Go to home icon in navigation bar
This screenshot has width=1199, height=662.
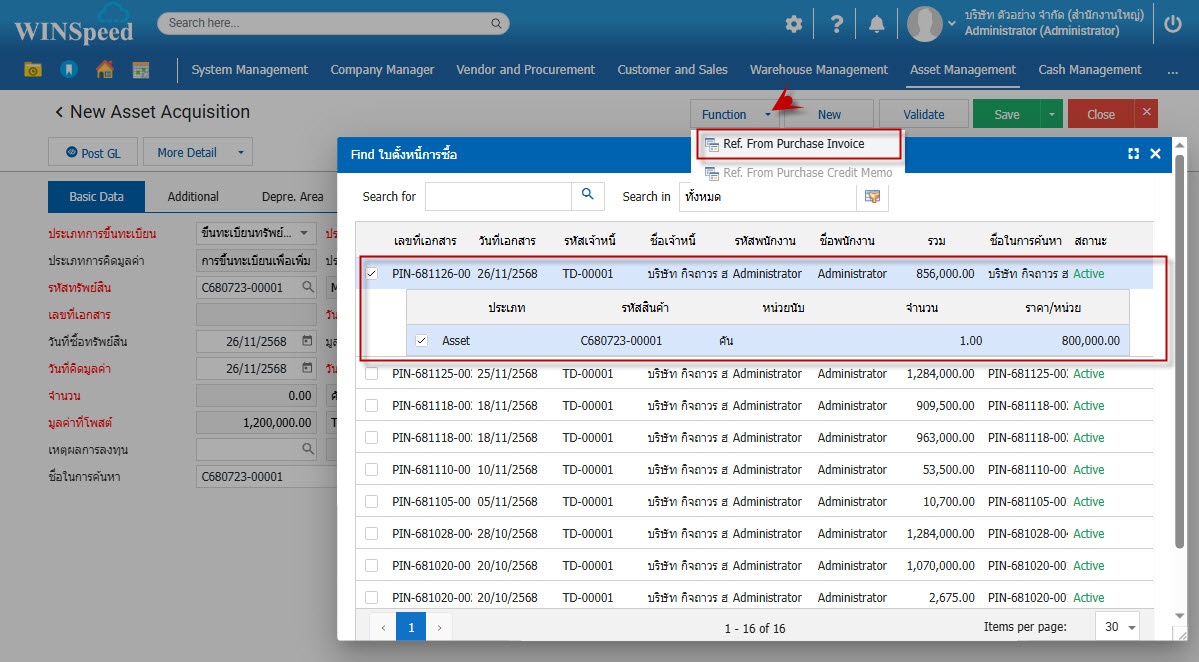(x=104, y=70)
